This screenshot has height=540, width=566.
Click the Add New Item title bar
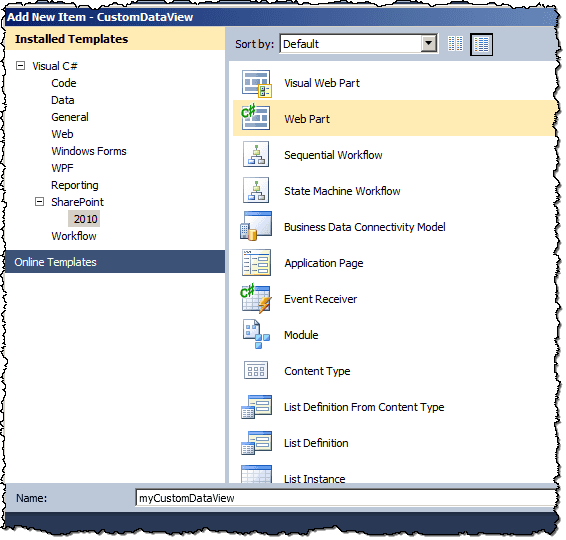(282, 17)
